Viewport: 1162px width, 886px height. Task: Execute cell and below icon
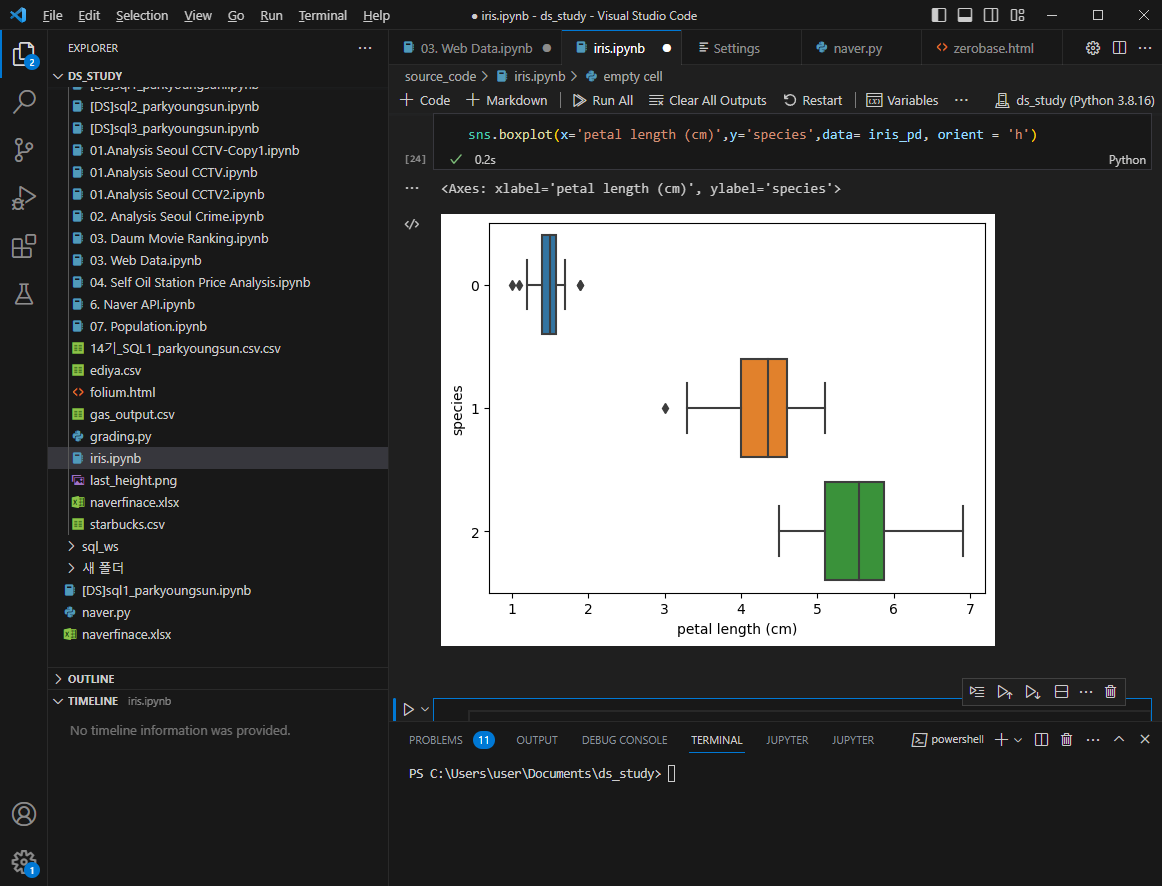pos(1032,692)
